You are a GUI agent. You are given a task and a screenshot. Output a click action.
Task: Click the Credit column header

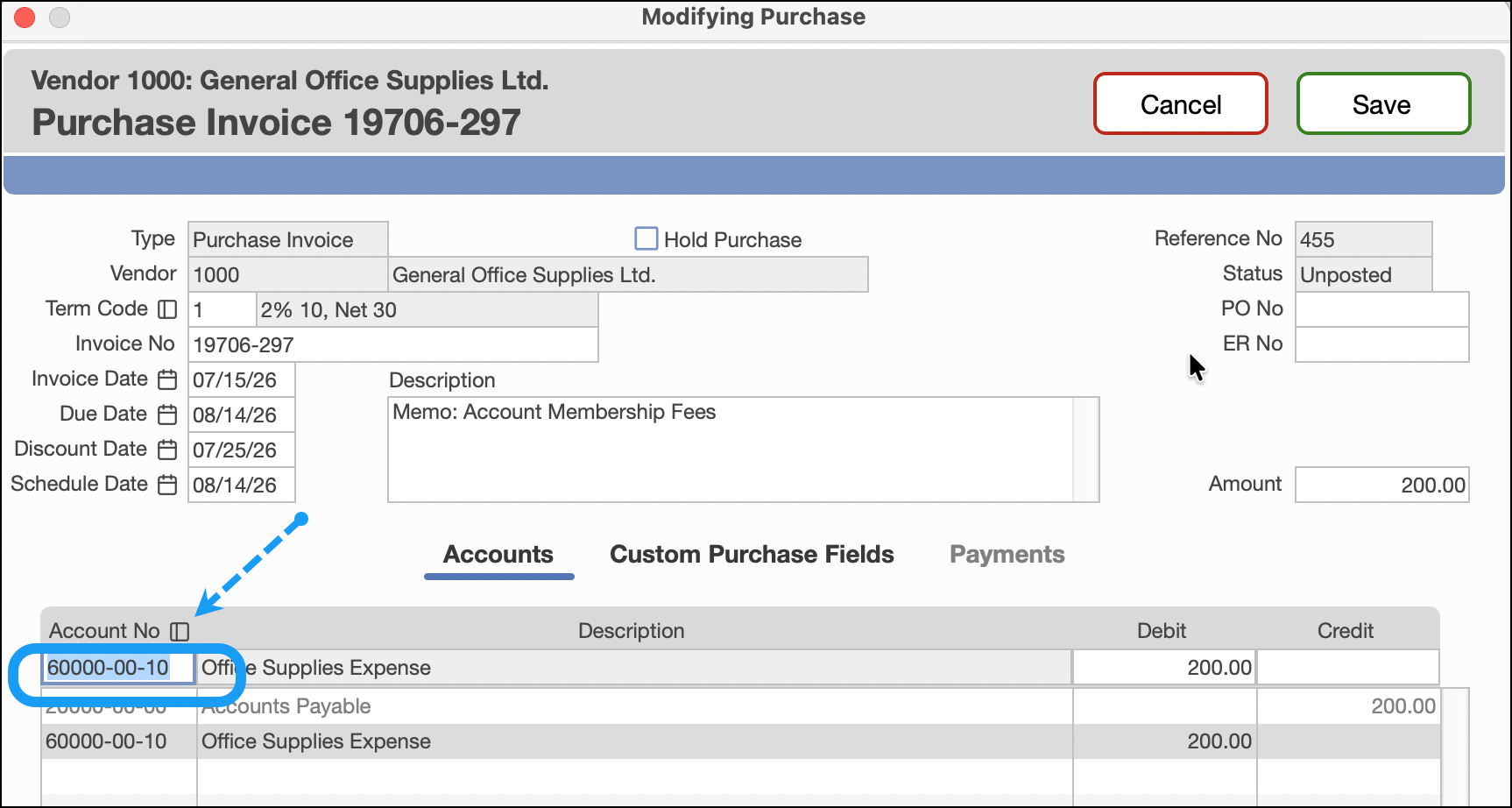(x=1346, y=631)
